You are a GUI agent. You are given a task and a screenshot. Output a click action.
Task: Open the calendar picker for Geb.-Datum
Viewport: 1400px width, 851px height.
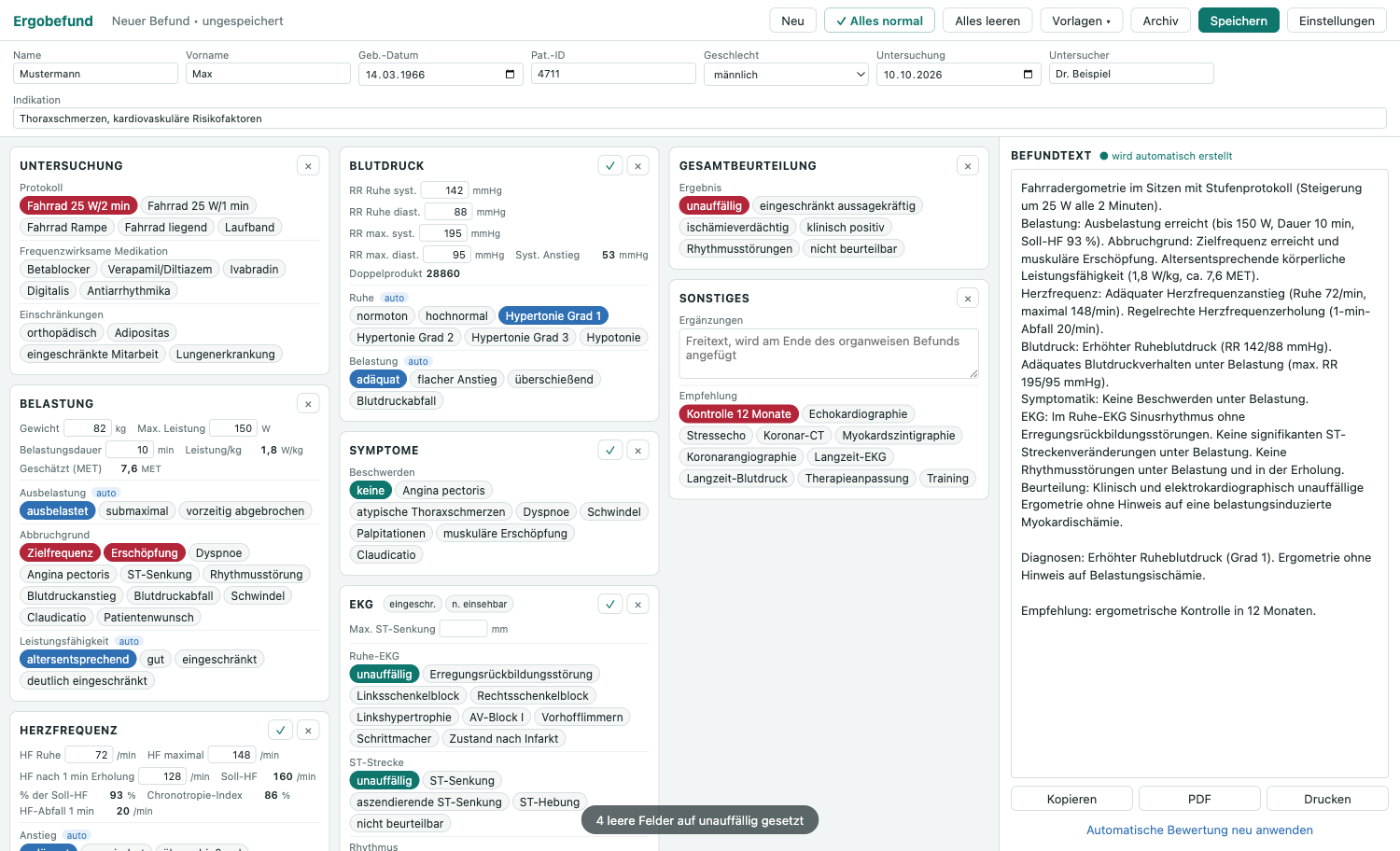pos(510,75)
